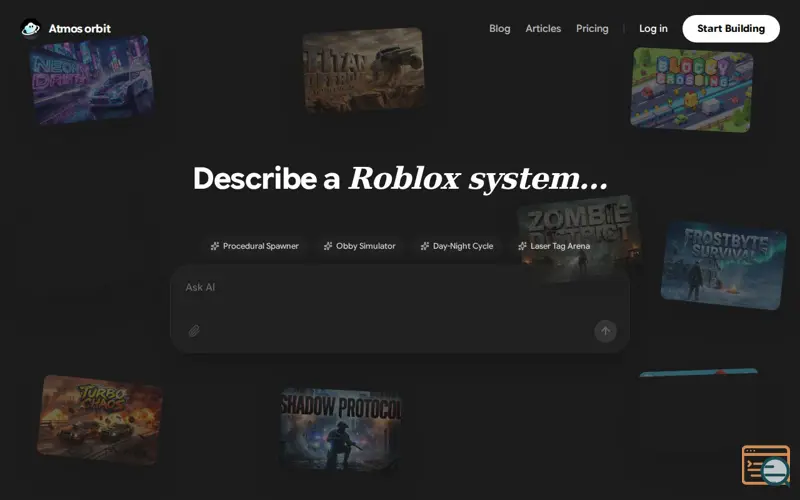Open the Blog page
The image size is (800, 500).
point(499,29)
